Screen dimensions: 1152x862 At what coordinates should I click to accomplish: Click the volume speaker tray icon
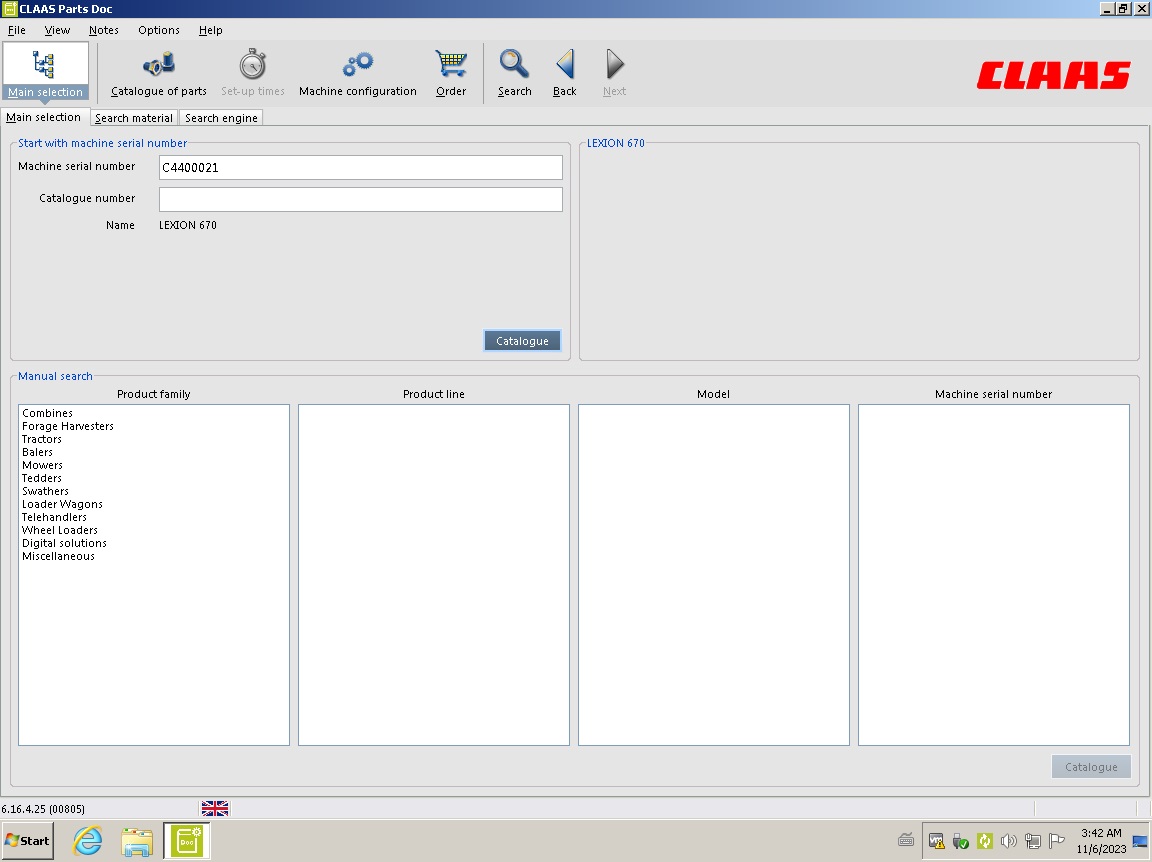click(x=1009, y=841)
